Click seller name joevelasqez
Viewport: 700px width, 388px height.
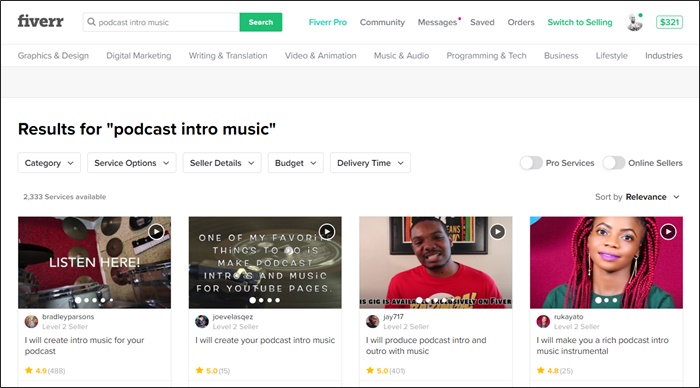pyautogui.click(x=233, y=317)
